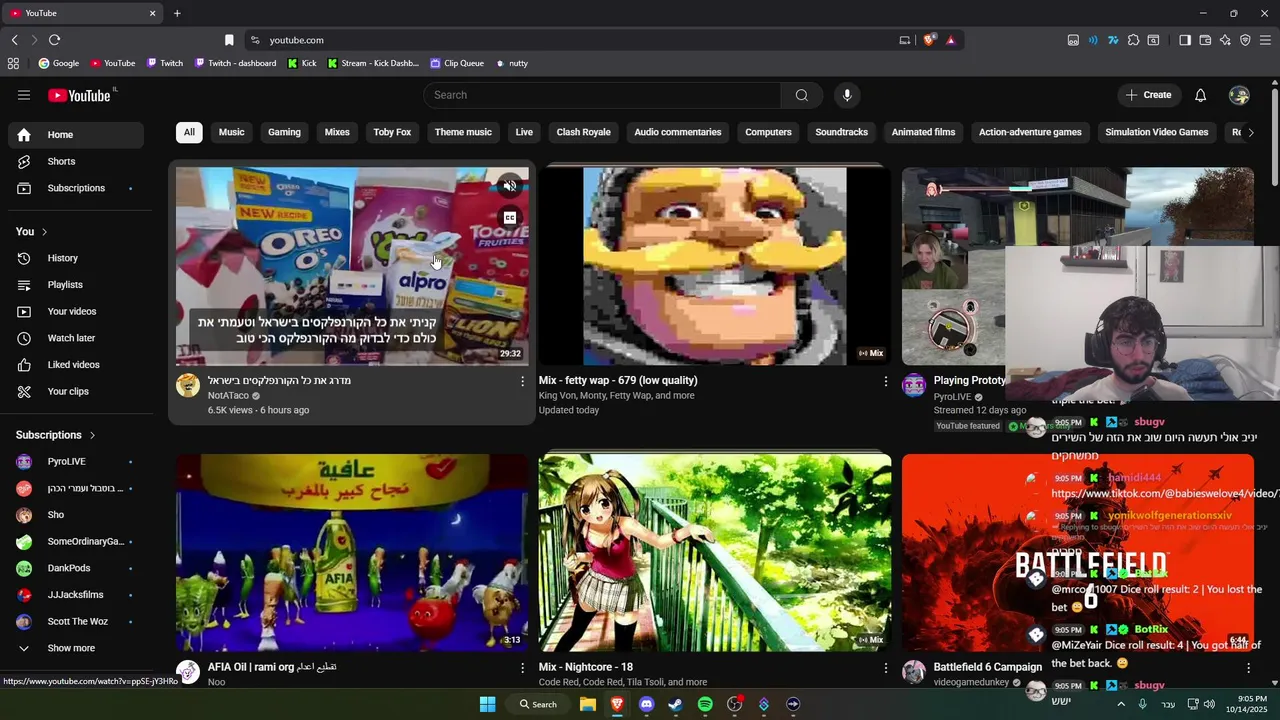Viewport: 1280px width, 720px height.
Task: Expand Show more subscriptions
Action: pos(76,648)
